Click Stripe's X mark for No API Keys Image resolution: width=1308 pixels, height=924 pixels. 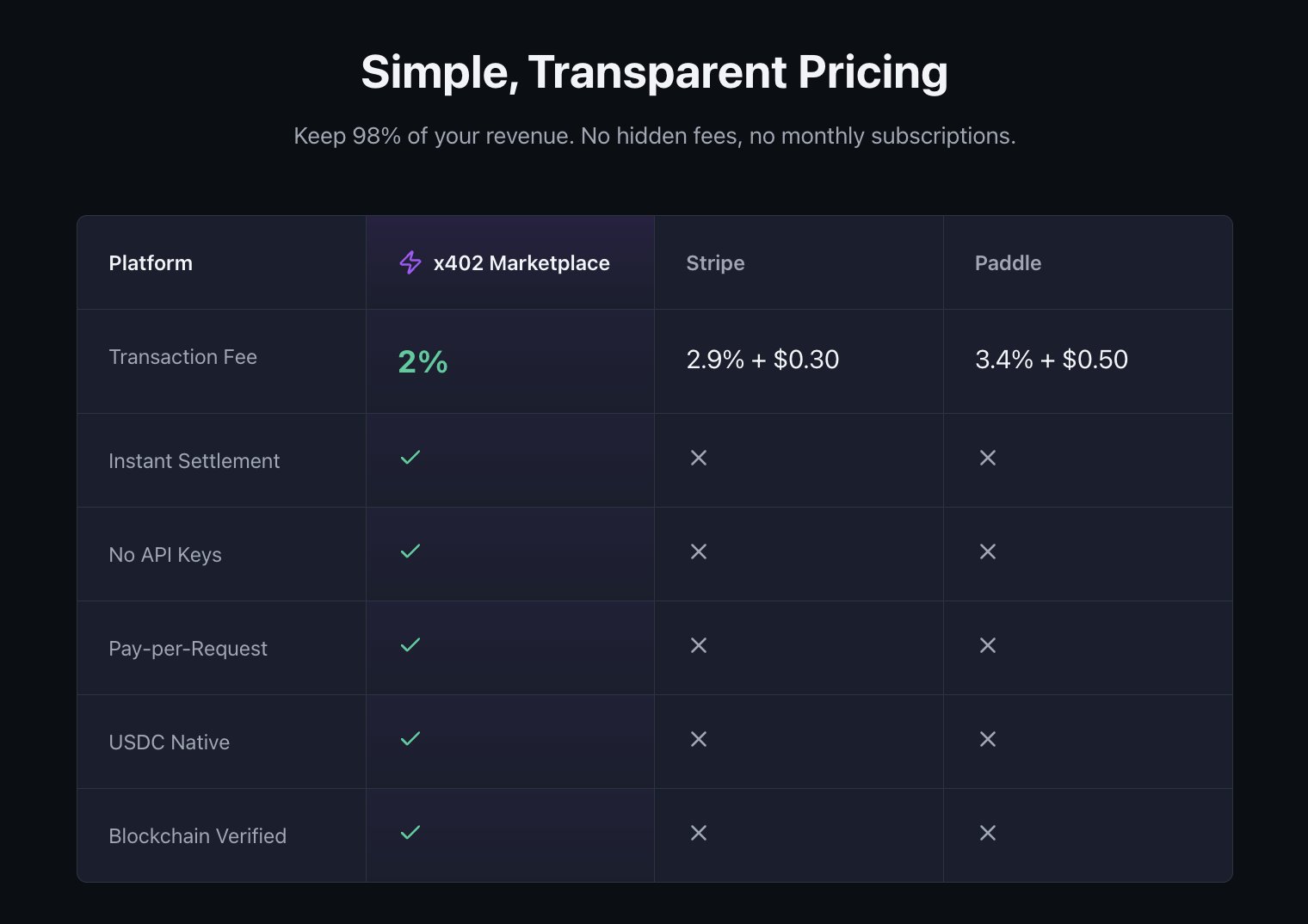coord(699,551)
